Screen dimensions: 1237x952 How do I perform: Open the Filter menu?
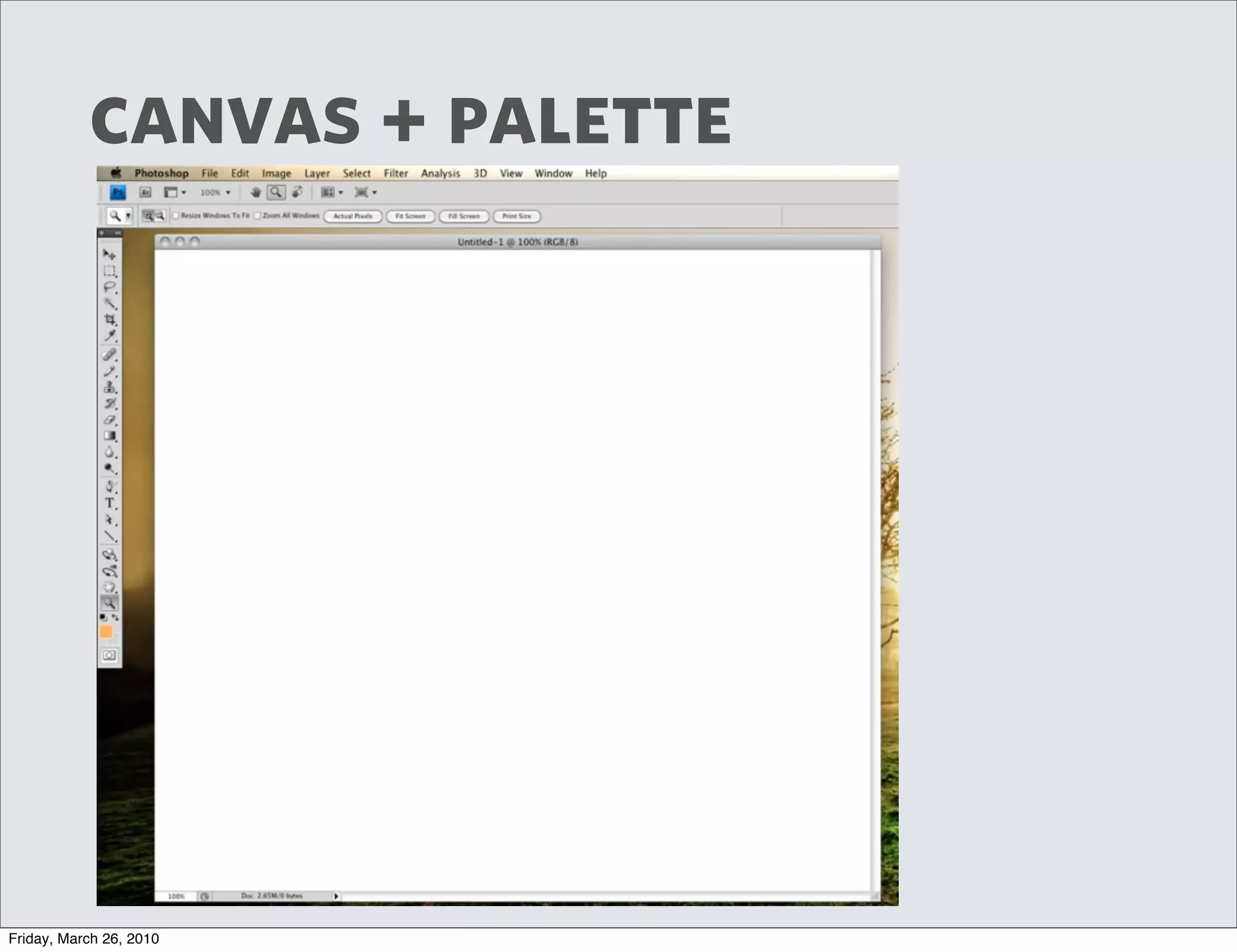coord(396,173)
